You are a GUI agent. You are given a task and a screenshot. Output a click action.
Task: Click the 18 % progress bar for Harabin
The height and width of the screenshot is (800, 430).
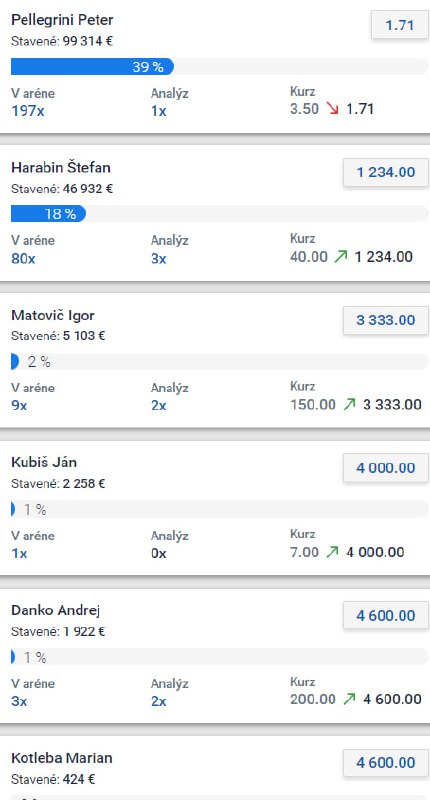(x=219, y=214)
